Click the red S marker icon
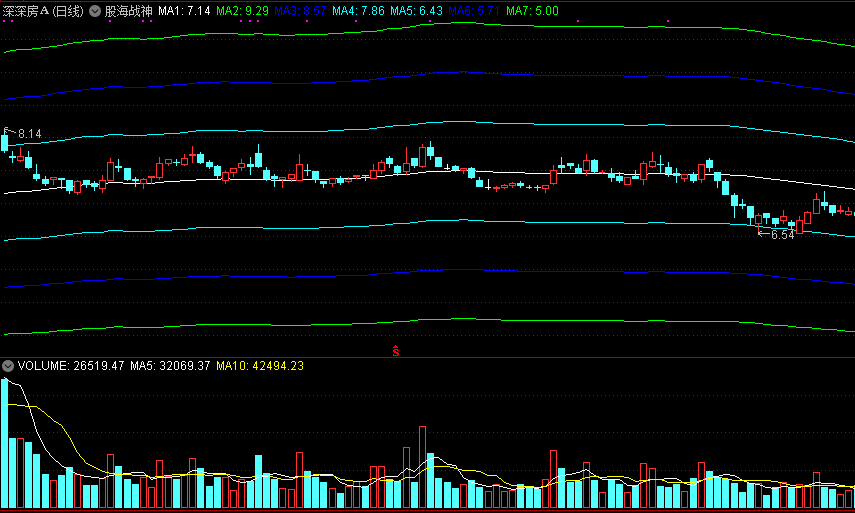 point(396,352)
